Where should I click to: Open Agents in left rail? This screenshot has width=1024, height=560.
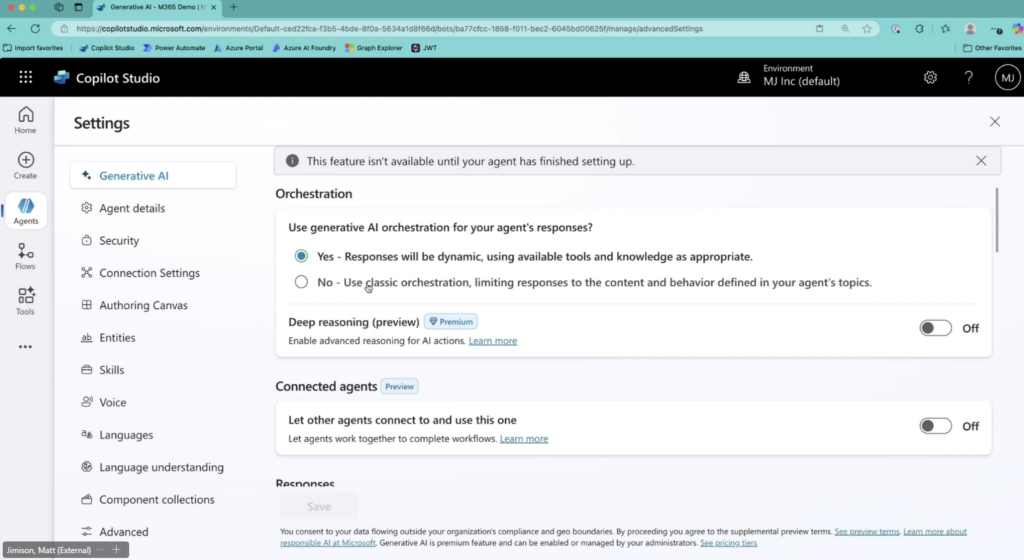tap(25, 211)
